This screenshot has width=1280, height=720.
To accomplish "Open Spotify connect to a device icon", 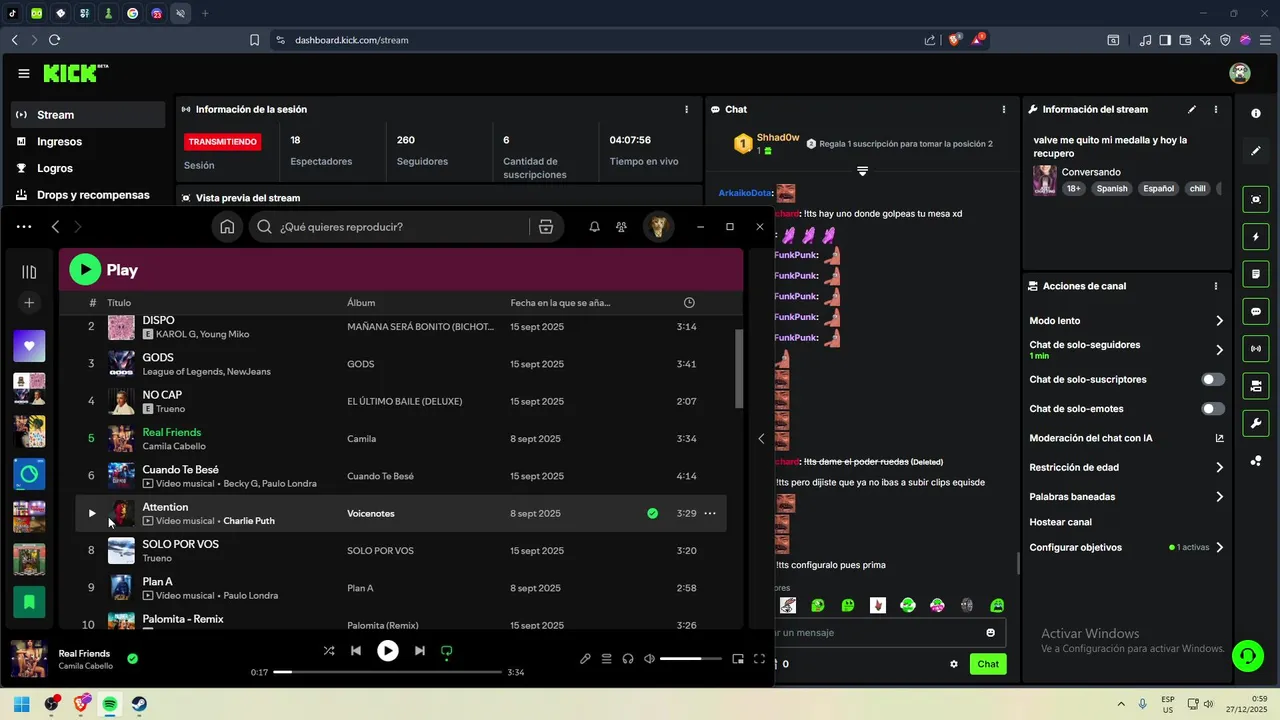I will tap(628, 659).
